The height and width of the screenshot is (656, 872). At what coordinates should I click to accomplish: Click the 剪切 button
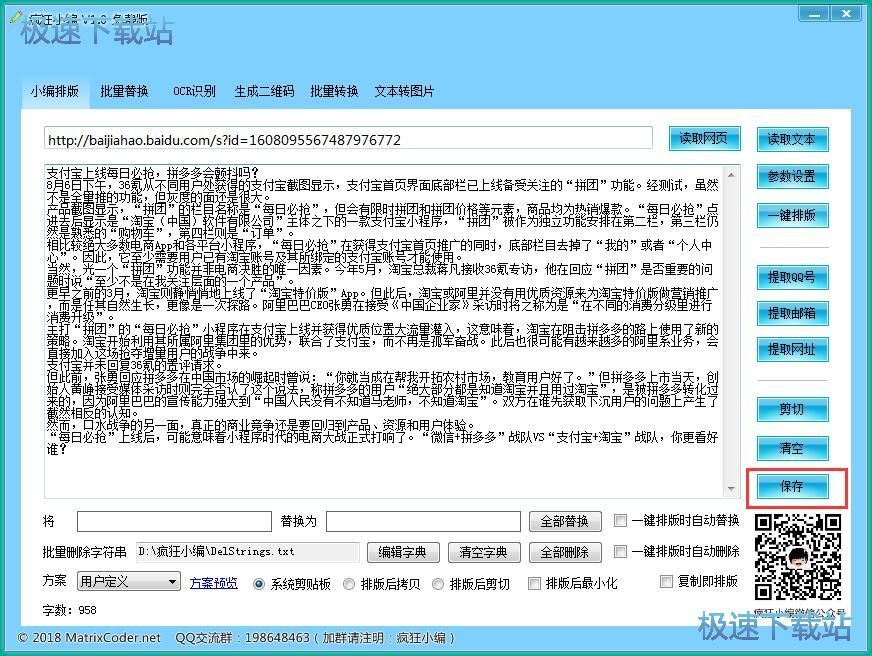[x=792, y=410]
